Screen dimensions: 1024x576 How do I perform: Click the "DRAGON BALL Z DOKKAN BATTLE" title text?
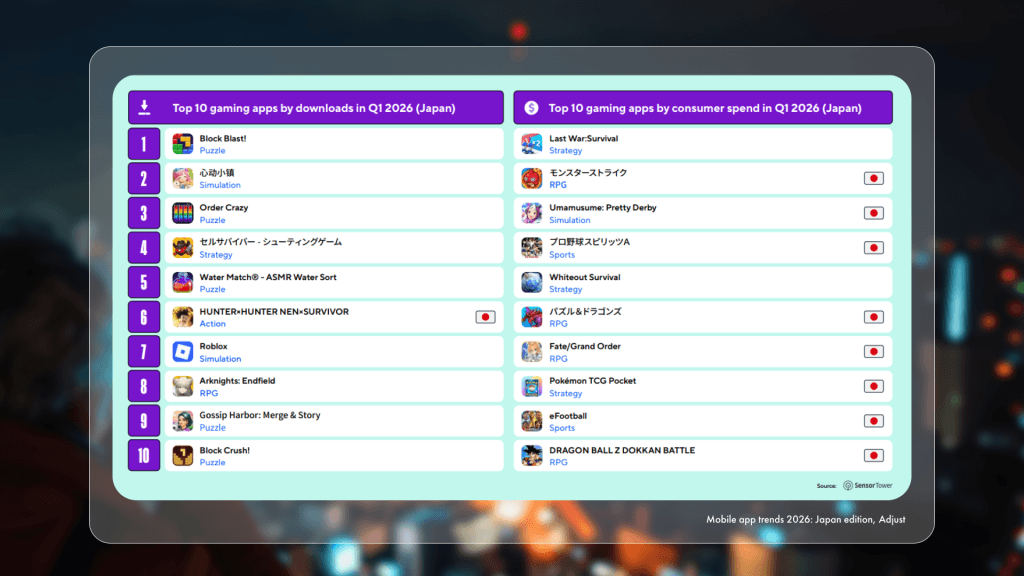tap(622, 450)
